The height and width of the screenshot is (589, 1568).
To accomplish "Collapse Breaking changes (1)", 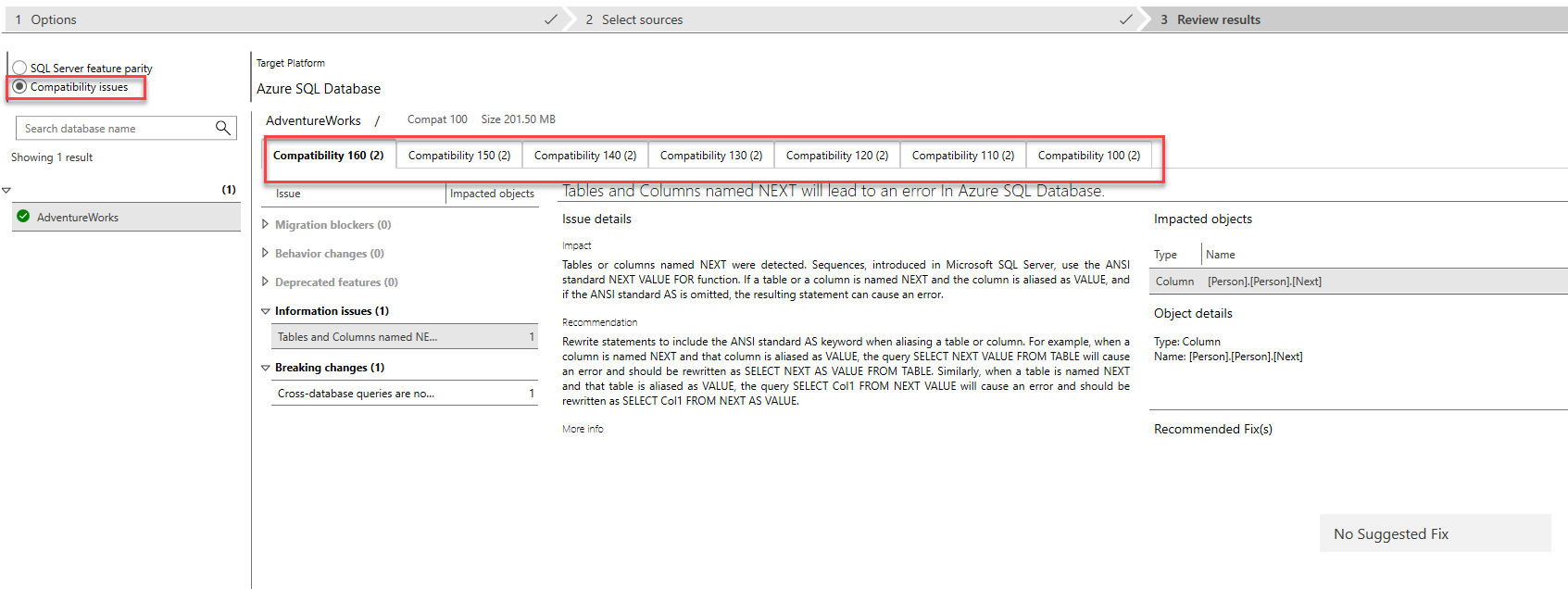I will click(266, 368).
